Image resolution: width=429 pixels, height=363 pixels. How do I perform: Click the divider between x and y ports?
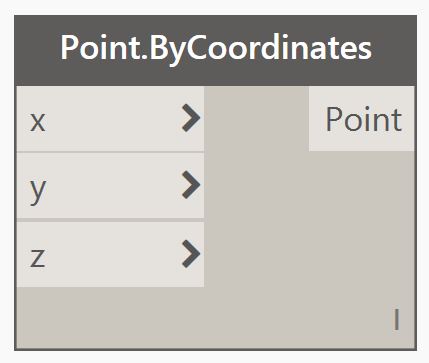[x=110, y=152]
